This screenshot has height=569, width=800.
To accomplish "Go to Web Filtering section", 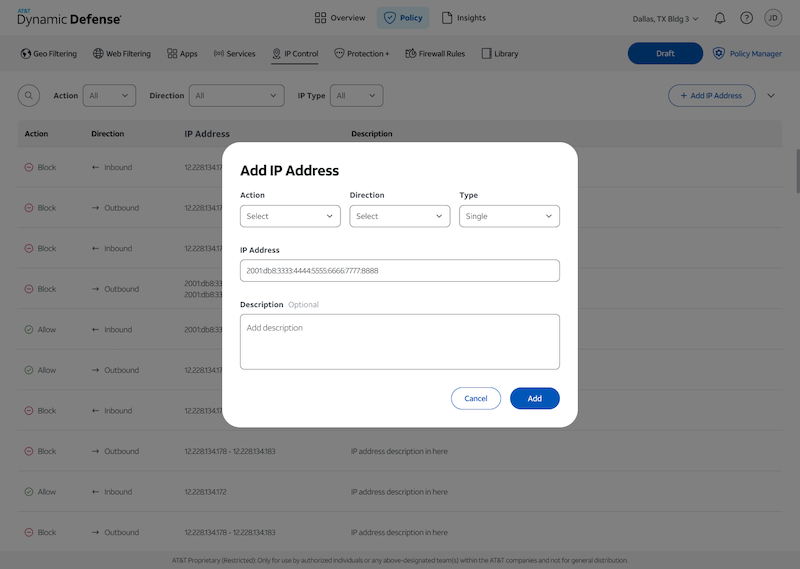I will 122,54.
